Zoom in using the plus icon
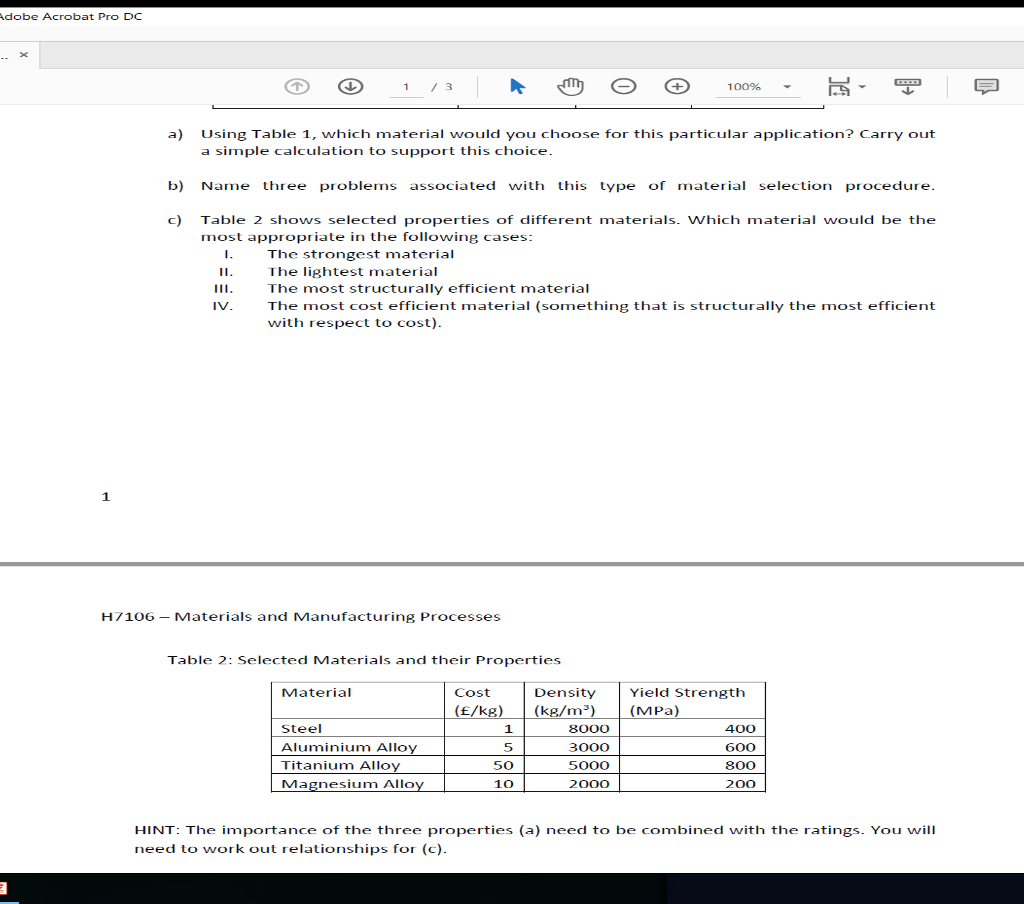Screen dimensions: 1024x904 pos(677,86)
